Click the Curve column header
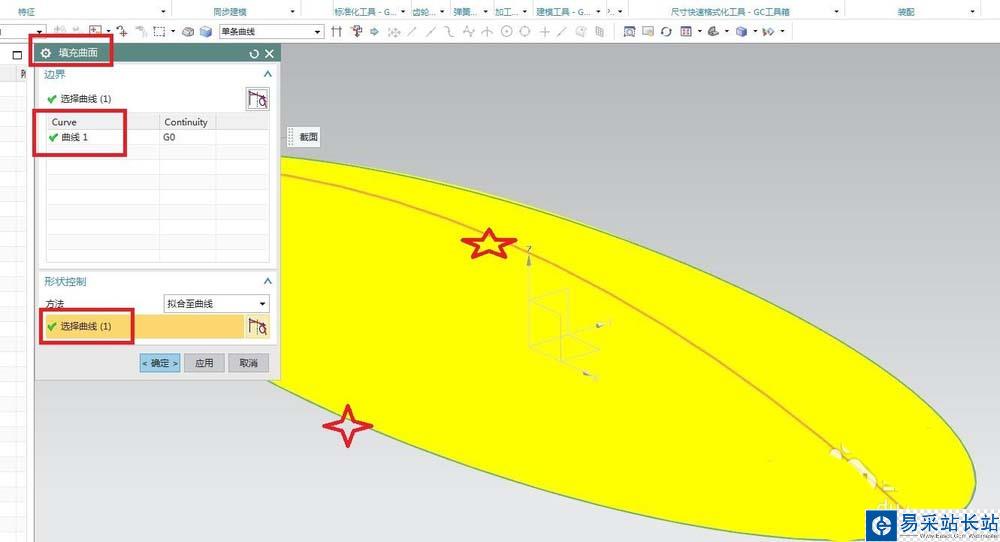This screenshot has height=542, width=1000. click(103, 122)
